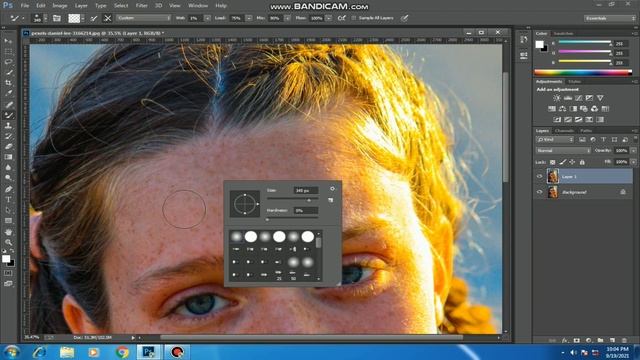Select the Zoom tool

[x=8, y=242]
